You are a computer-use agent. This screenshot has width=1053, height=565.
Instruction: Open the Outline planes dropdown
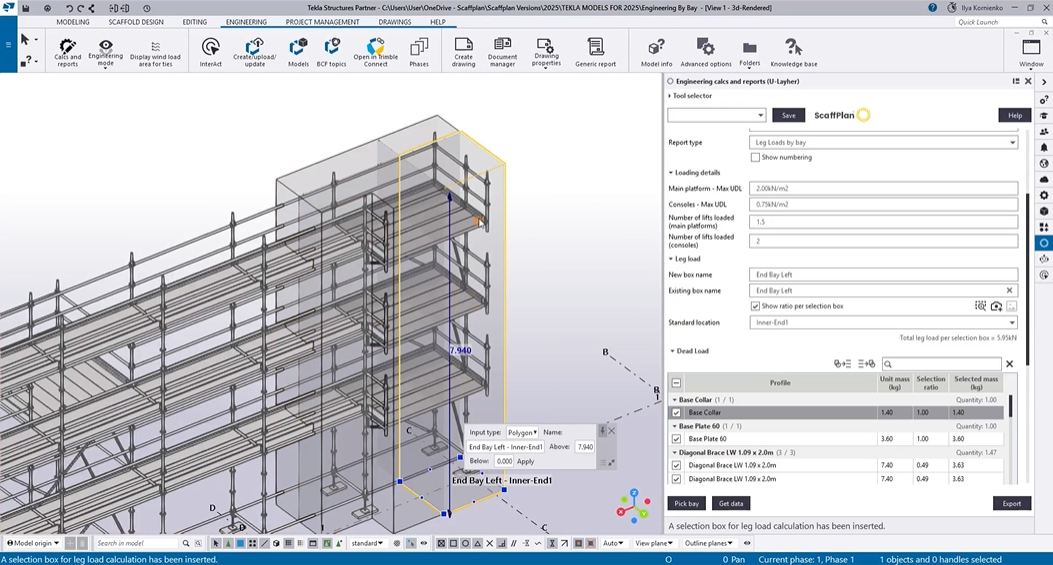pyautogui.click(x=708, y=543)
